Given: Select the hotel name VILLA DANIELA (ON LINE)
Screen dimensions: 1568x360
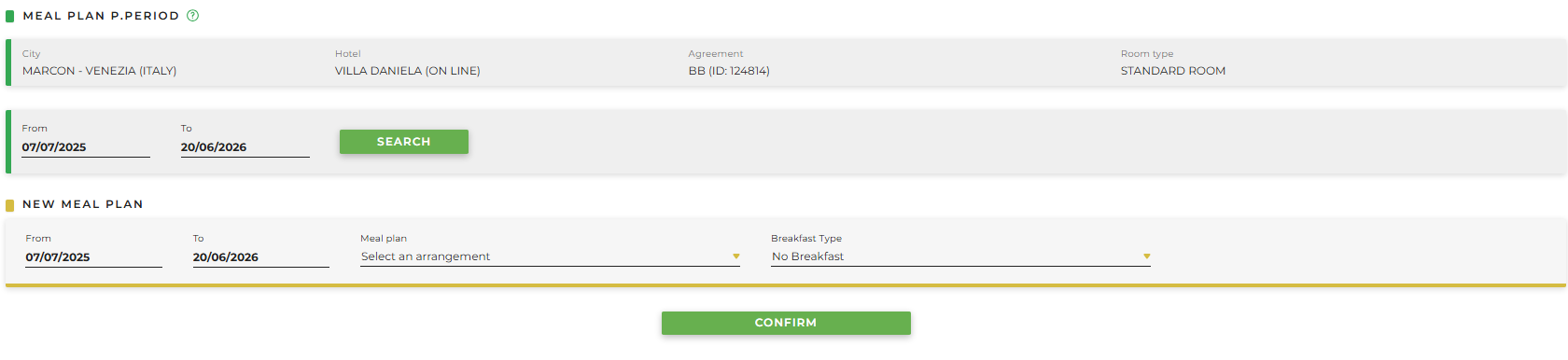Looking at the screenshot, I should 407,71.
